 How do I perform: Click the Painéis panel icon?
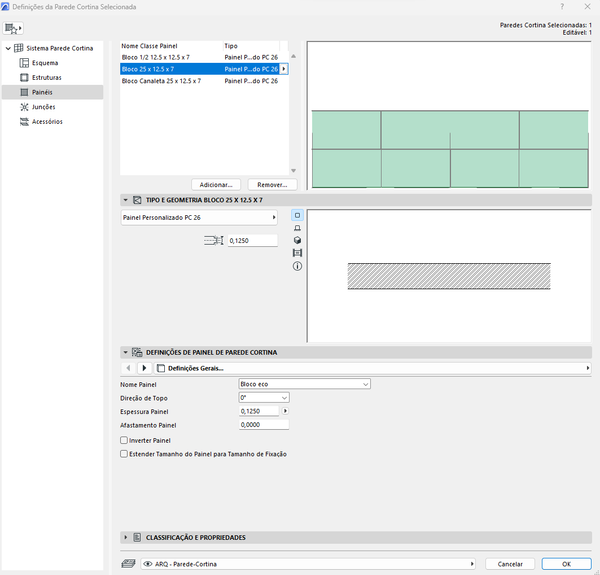coord(24,92)
